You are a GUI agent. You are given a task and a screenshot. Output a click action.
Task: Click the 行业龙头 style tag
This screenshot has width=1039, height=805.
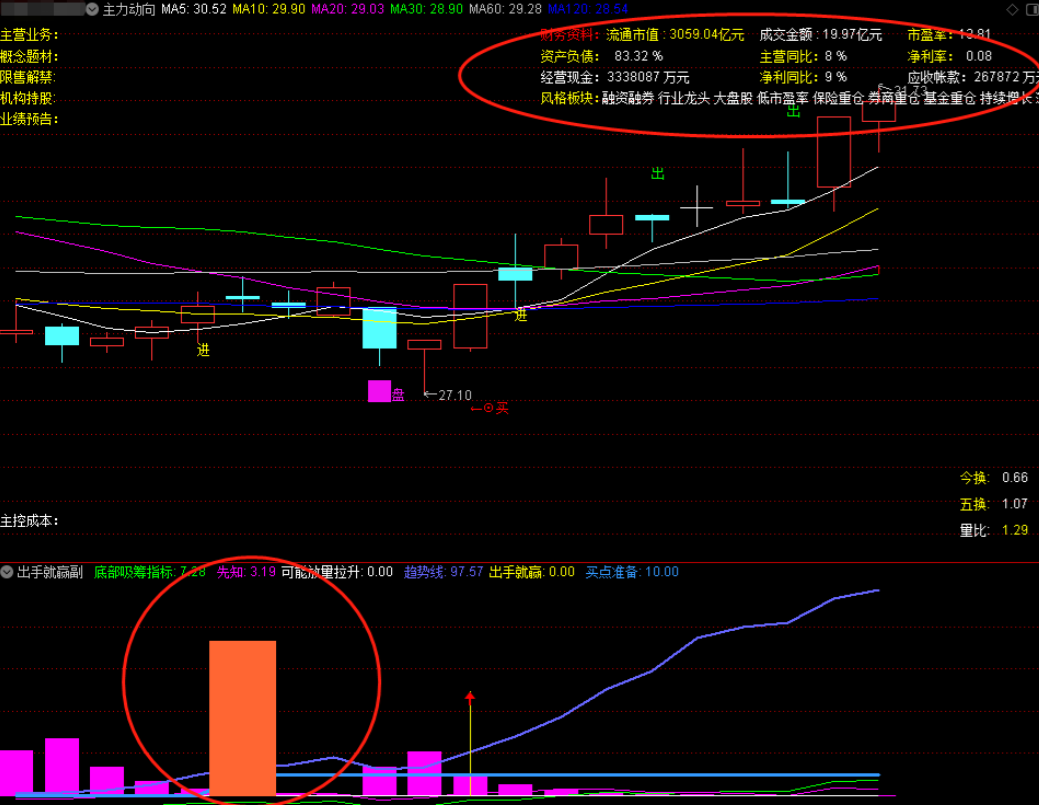tap(683, 98)
